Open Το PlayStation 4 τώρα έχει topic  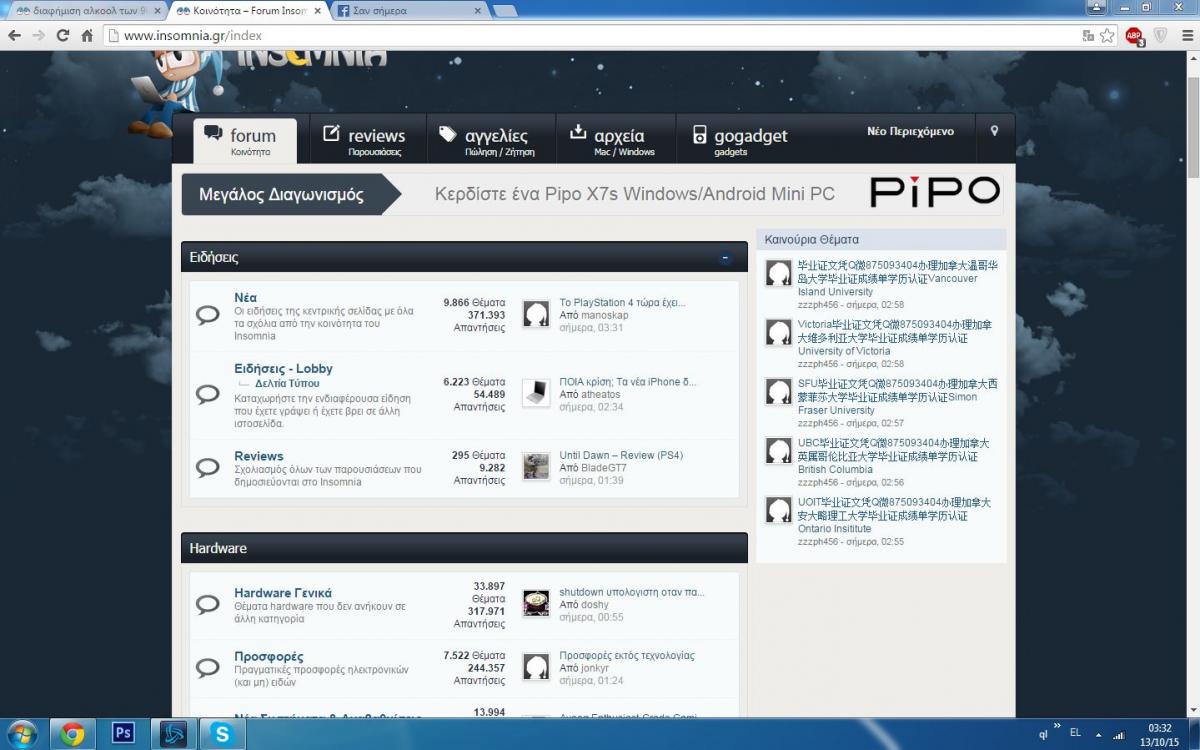pyautogui.click(x=622, y=303)
